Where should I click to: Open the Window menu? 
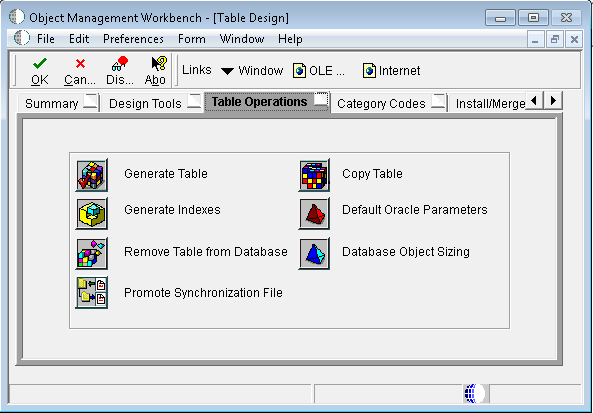click(242, 39)
